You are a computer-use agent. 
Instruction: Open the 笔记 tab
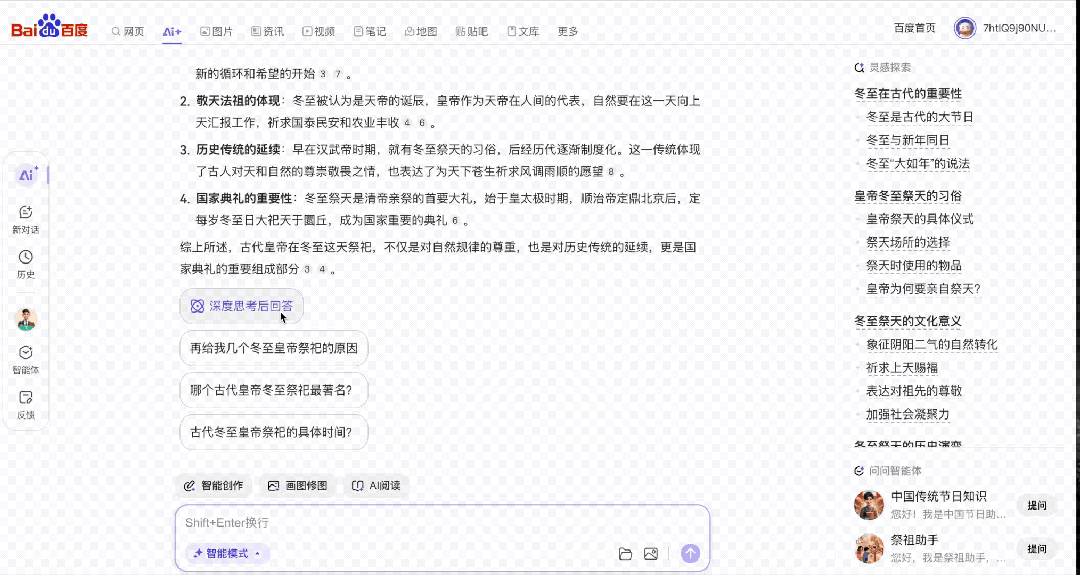point(370,32)
